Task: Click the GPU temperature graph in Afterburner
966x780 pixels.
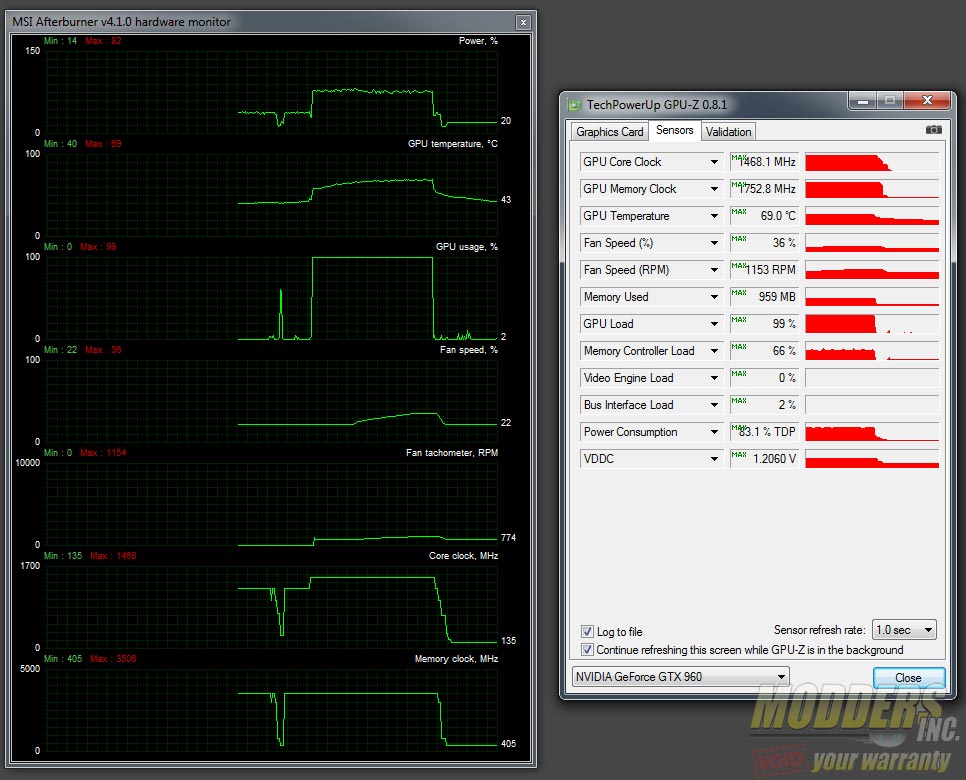Action: pyautogui.click(x=271, y=195)
